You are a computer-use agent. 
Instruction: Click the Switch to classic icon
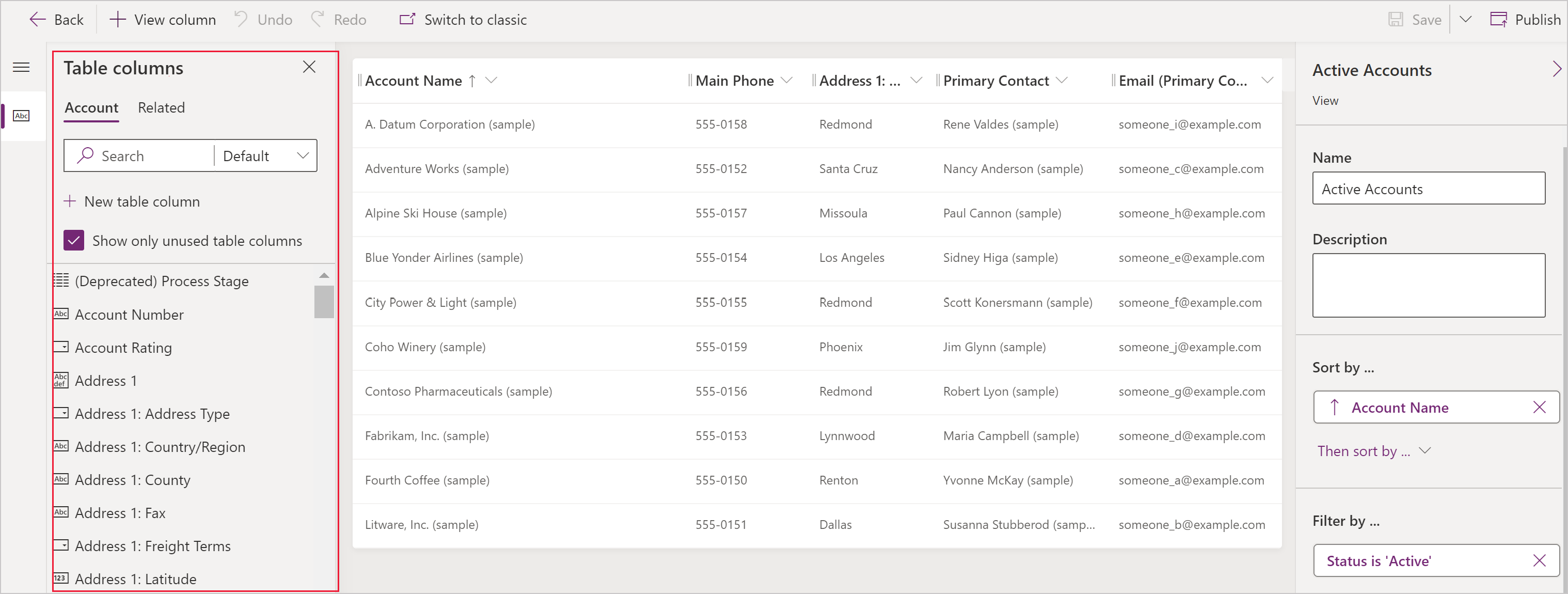405,19
